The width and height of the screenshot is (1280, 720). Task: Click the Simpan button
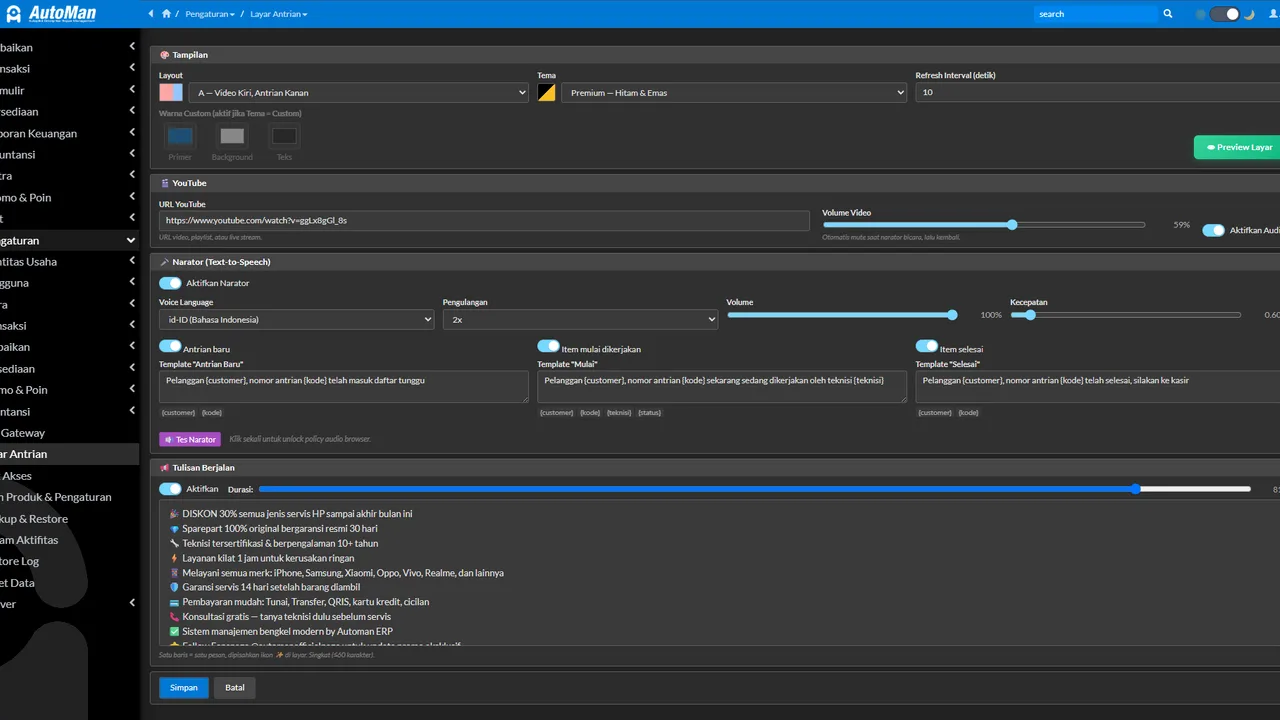183,688
